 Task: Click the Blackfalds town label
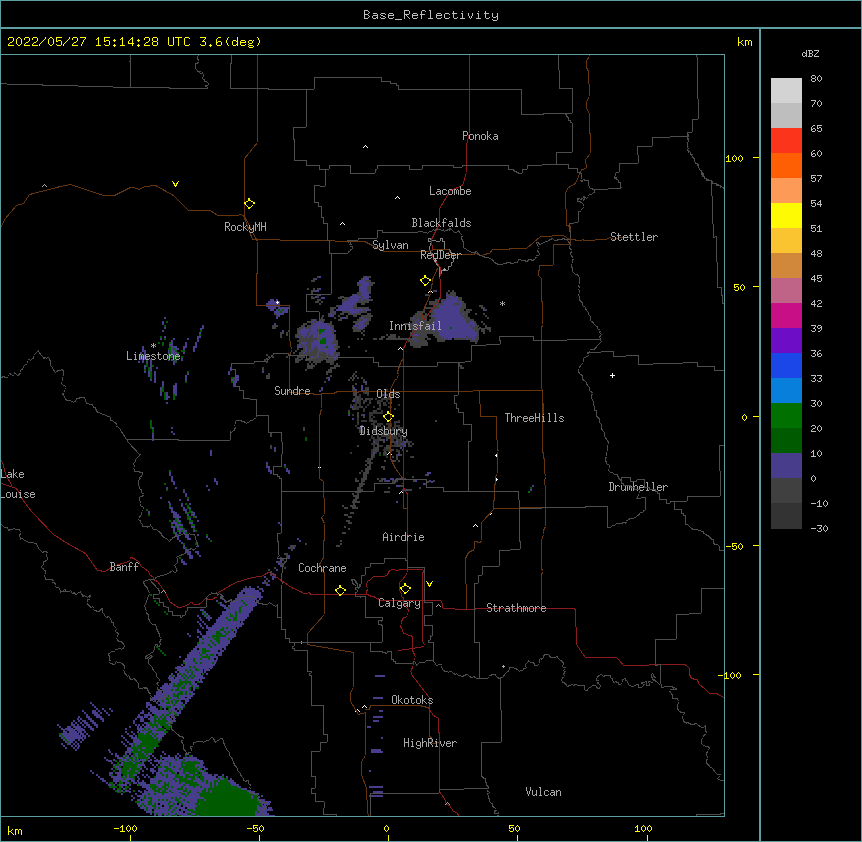(441, 223)
